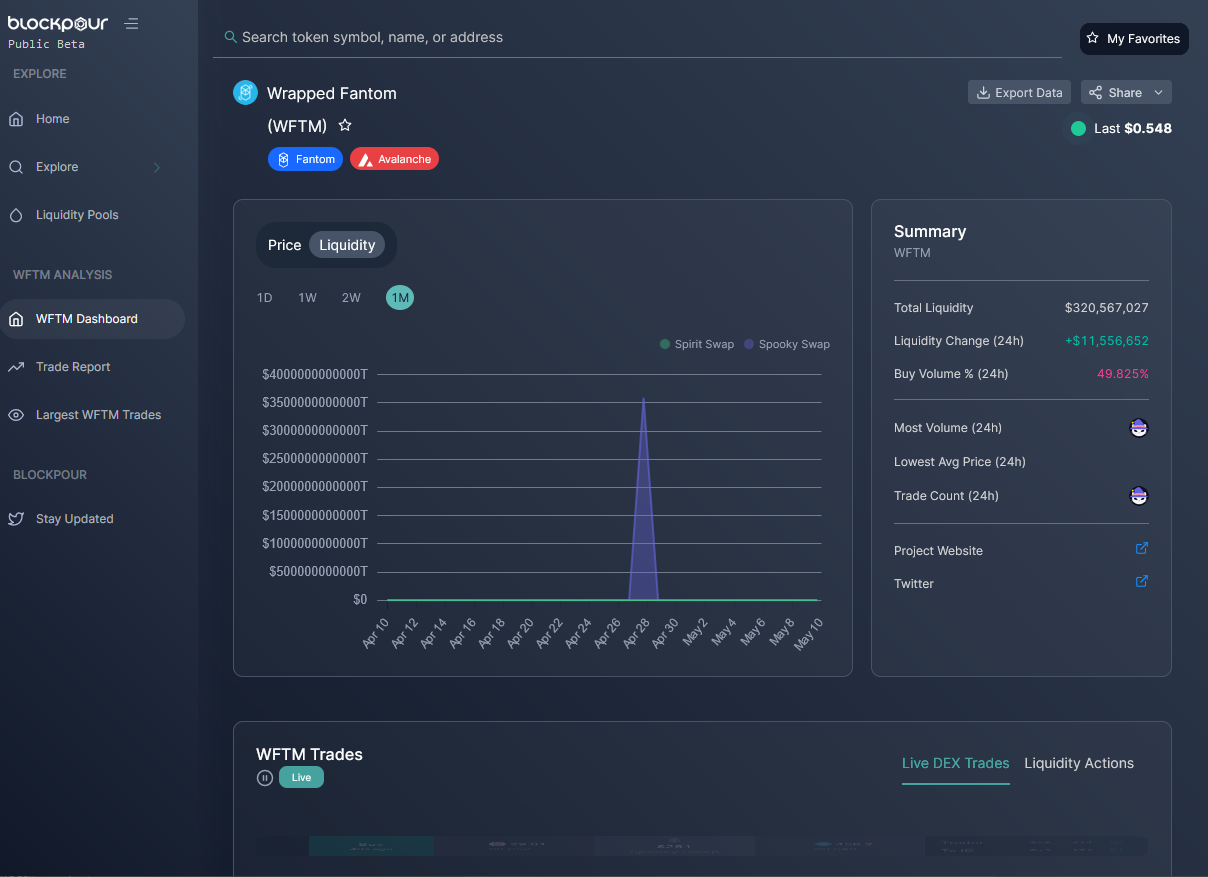Image resolution: width=1208 pixels, height=877 pixels.
Task: Toggle the Live feed badge
Action: (x=301, y=777)
